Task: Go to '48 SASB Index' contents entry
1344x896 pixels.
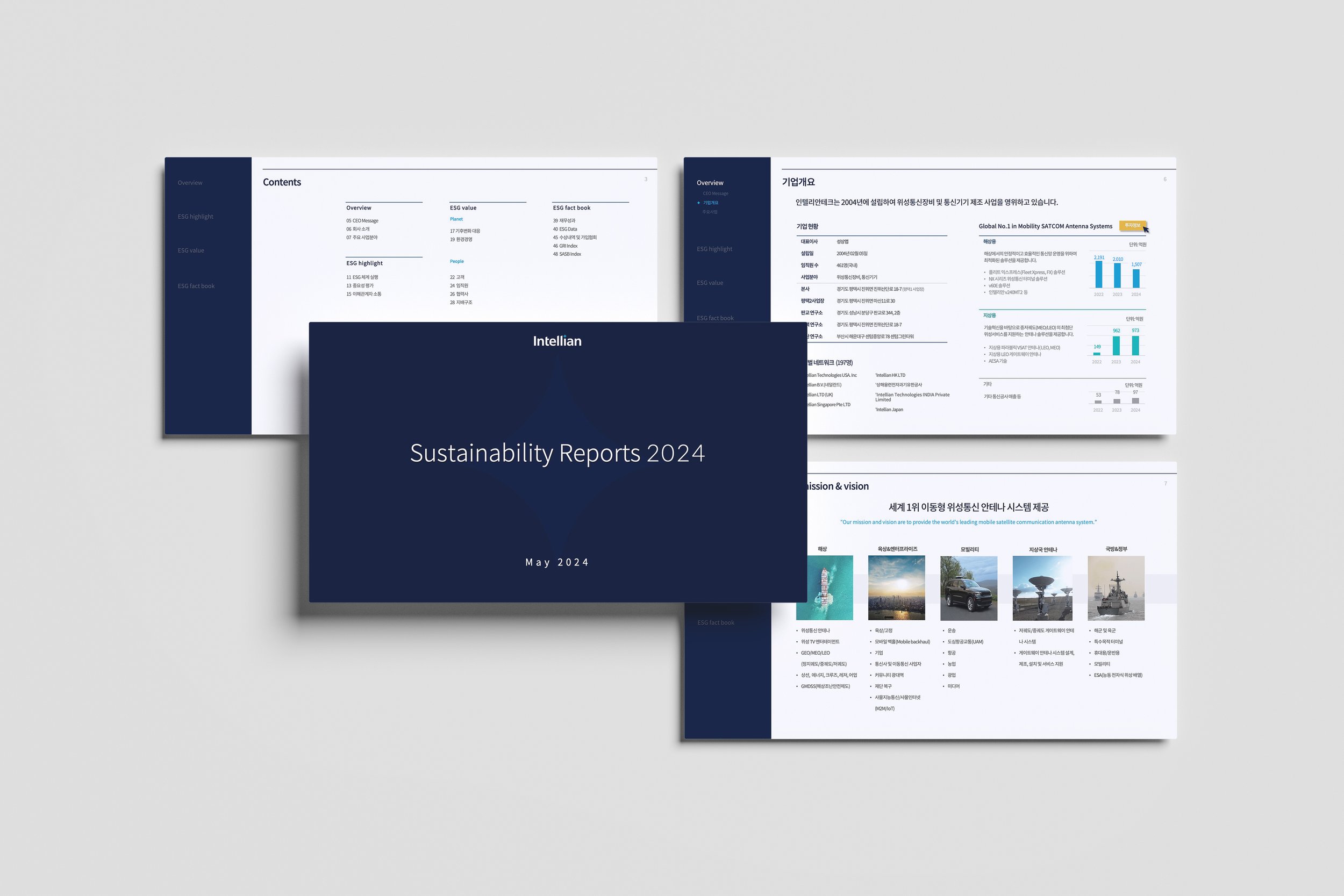Action: 567,254
